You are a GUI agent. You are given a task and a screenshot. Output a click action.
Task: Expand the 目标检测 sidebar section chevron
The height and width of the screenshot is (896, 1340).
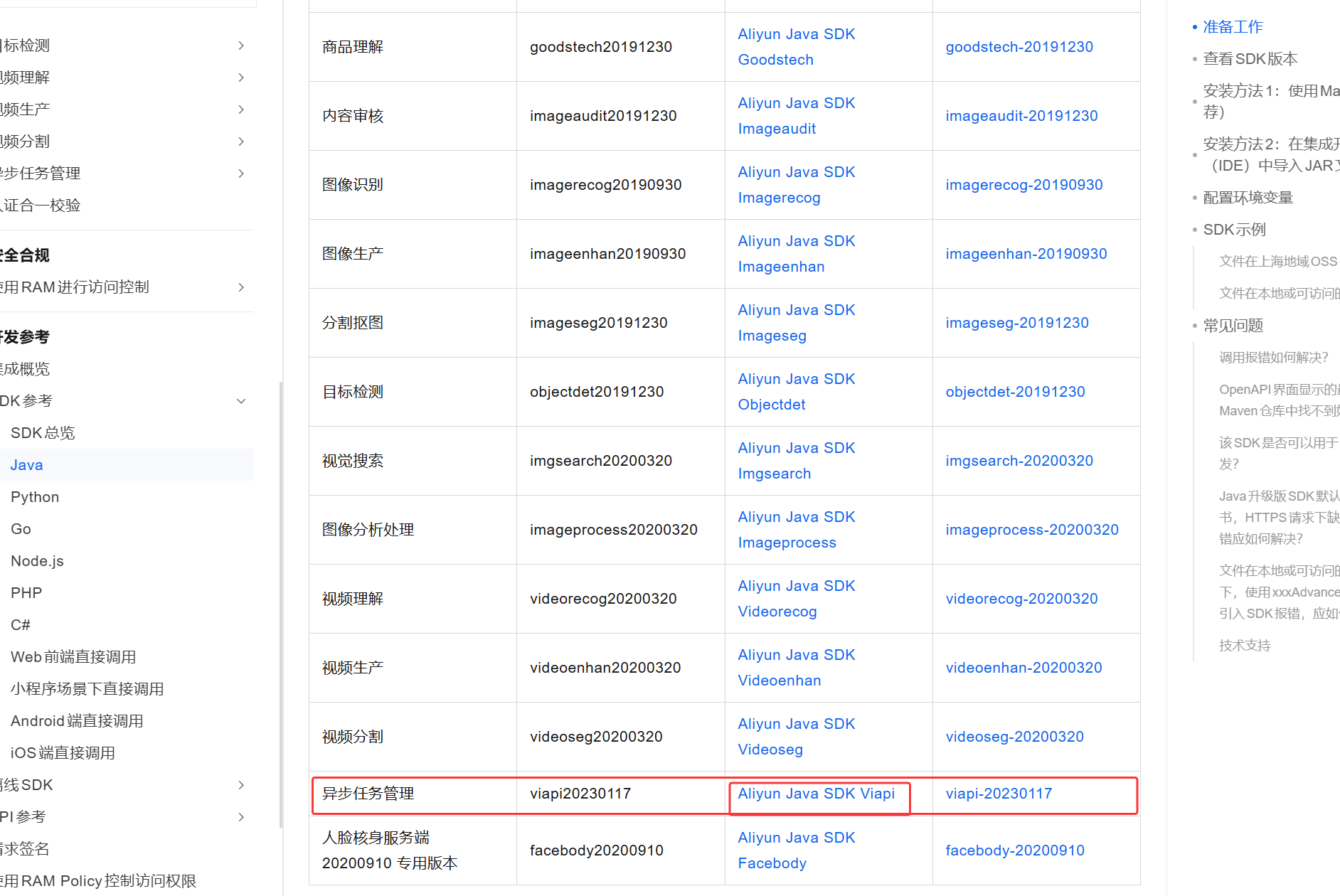tap(241, 46)
